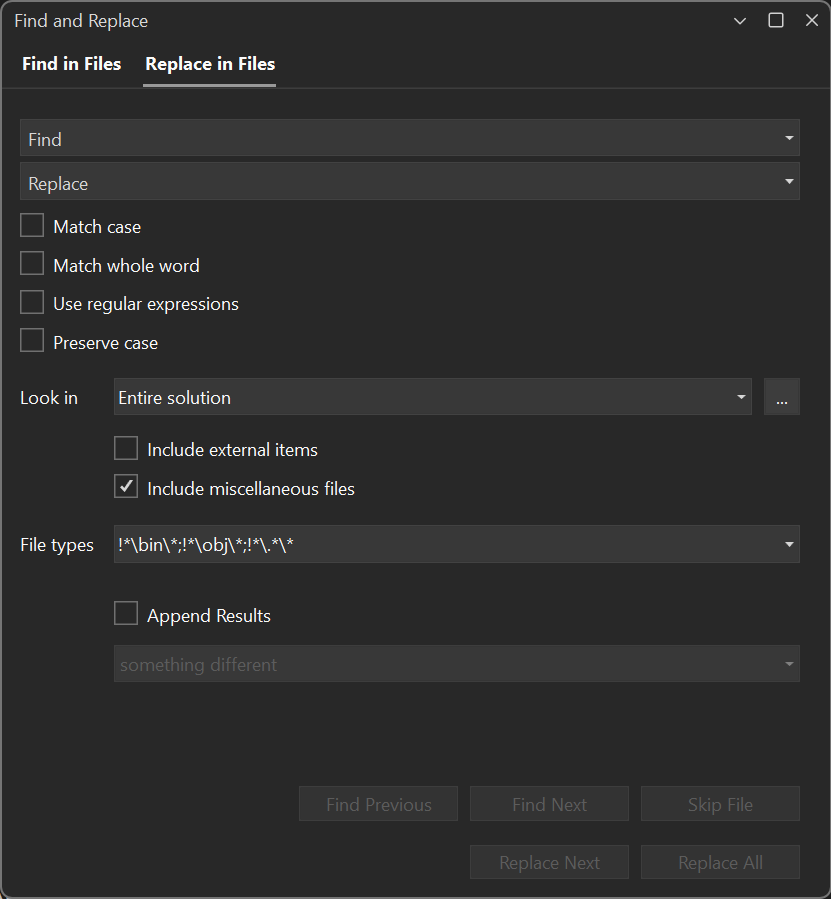The width and height of the screenshot is (831, 899).
Task: Disable Include miscellaneous files
Action: pos(126,486)
